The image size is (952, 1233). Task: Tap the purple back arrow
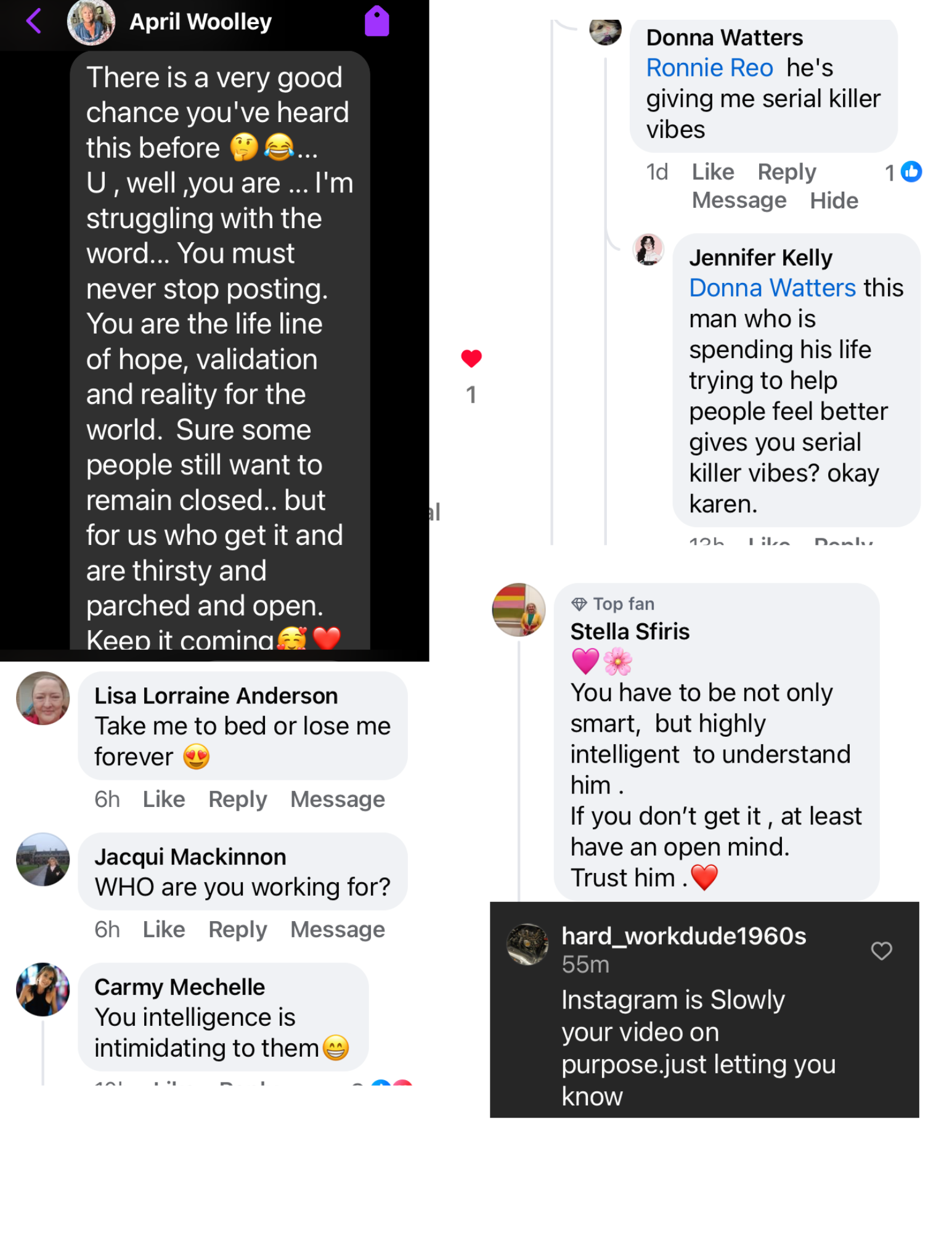coord(34,21)
